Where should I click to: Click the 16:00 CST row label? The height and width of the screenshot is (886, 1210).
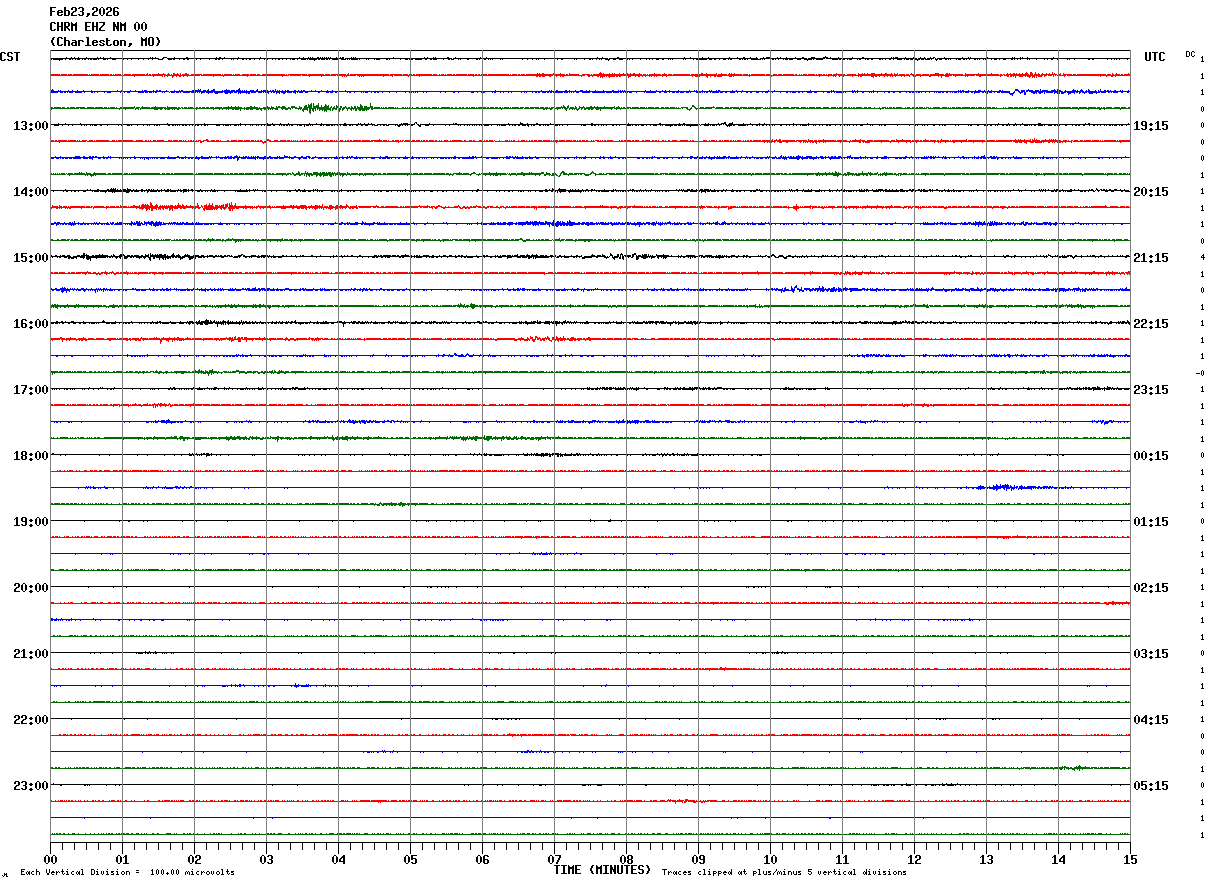30,324
